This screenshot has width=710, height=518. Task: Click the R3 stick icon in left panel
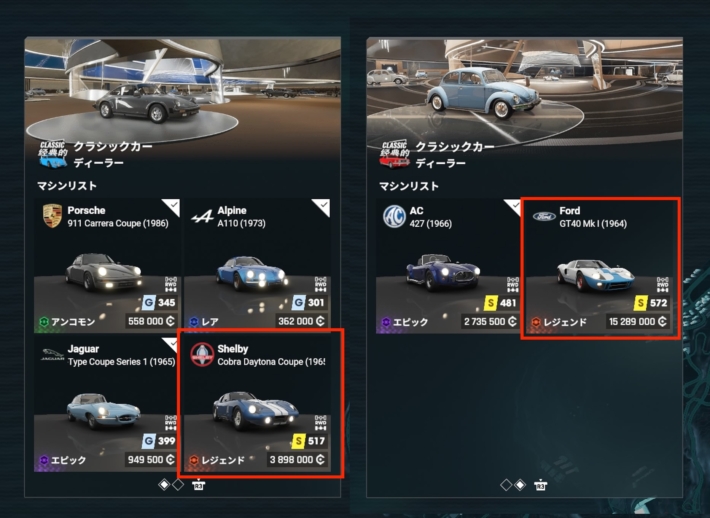(198, 485)
